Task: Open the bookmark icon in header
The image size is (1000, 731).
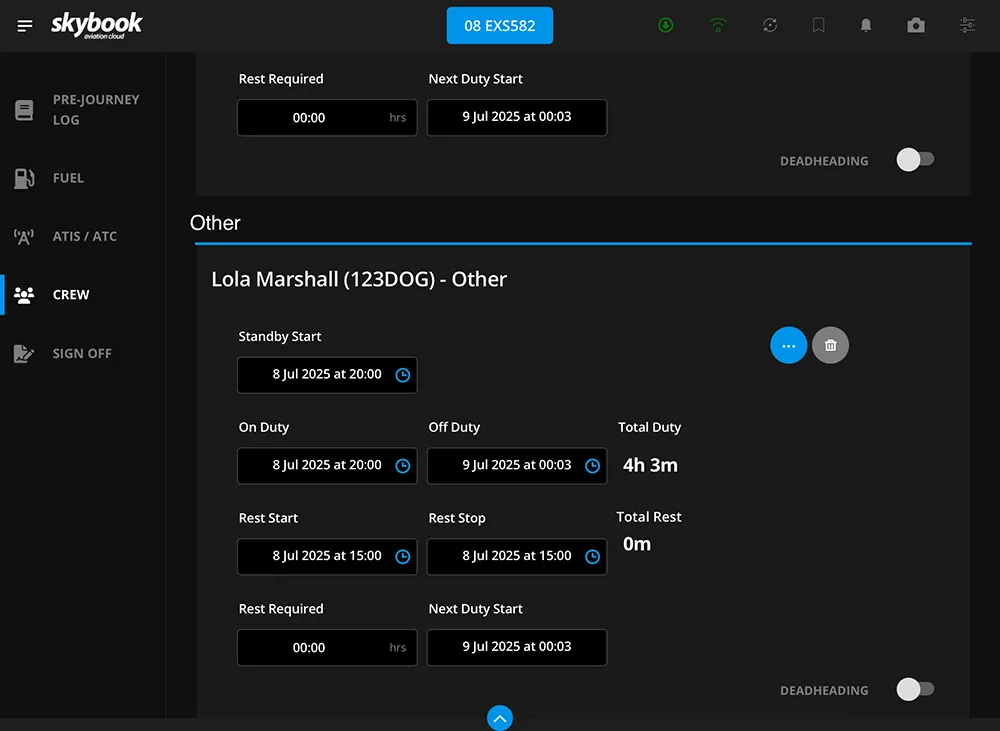Action: pos(818,25)
